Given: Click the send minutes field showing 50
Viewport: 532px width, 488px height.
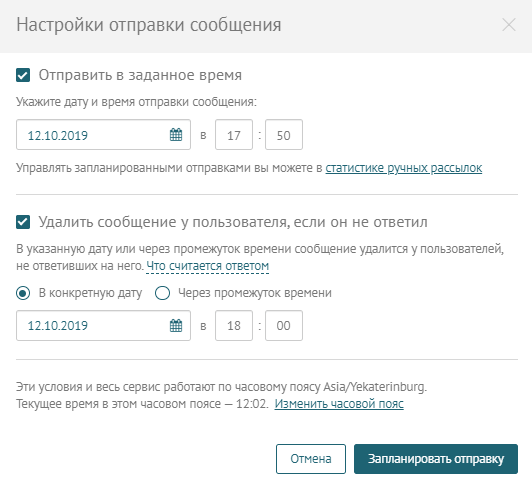Looking at the screenshot, I should 284,135.
